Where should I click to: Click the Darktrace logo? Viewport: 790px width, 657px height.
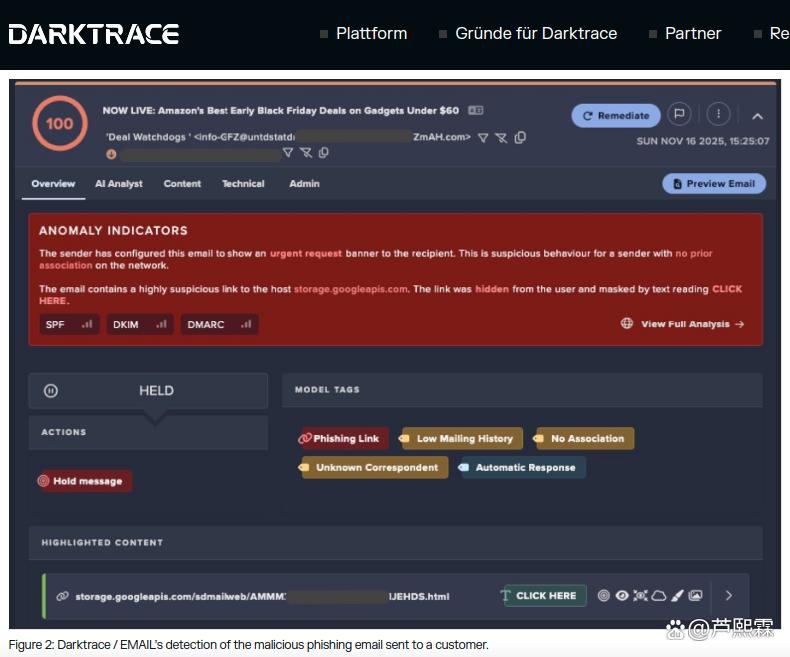tap(94, 34)
